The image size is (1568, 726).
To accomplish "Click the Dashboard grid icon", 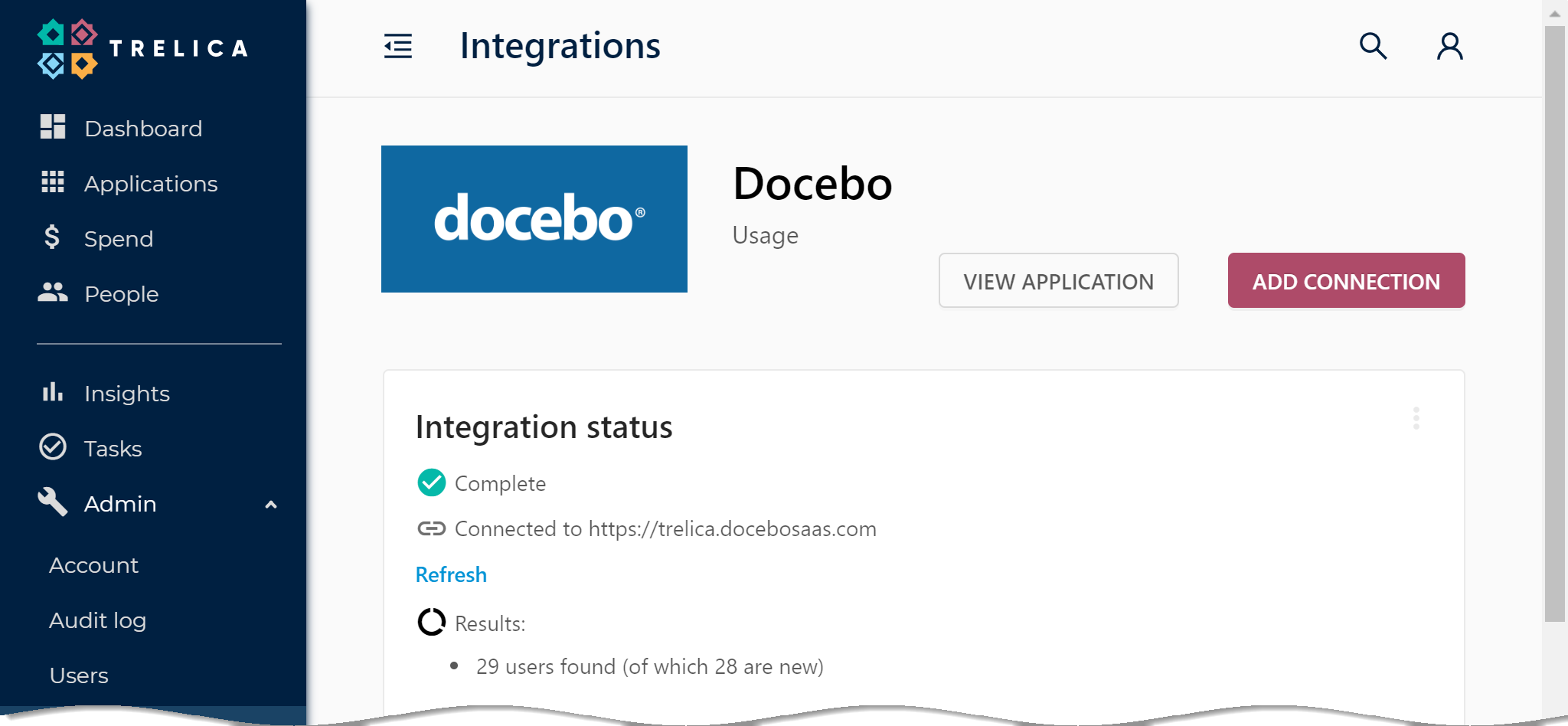I will [53, 127].
